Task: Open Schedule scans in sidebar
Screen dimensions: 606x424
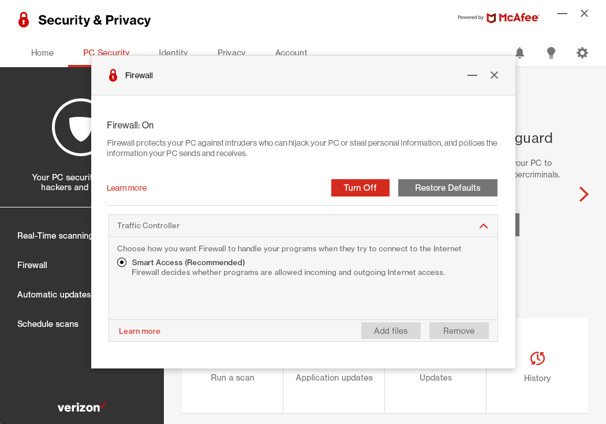Action: (x=48, y=324)
